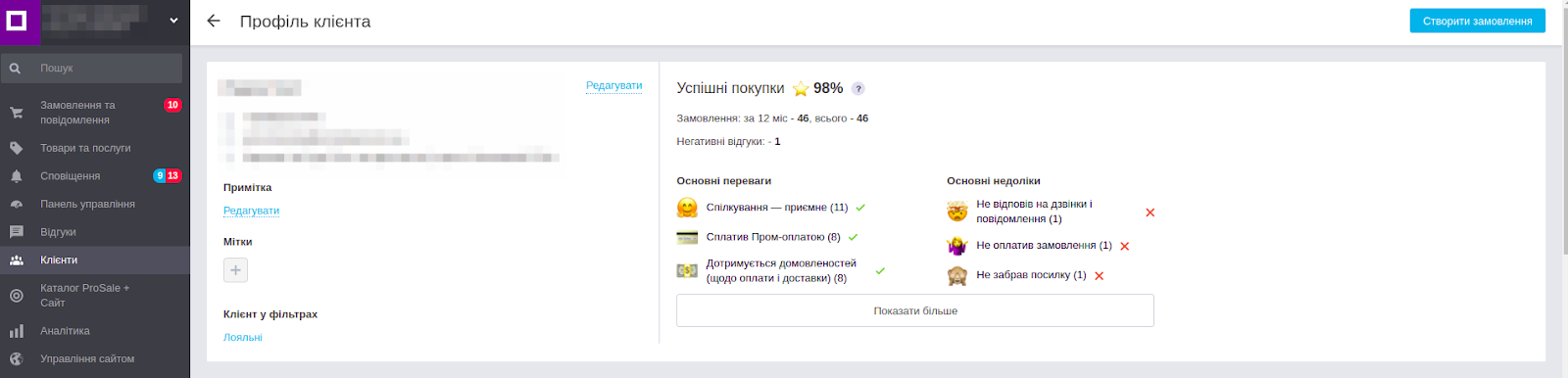Click green check next to Пром-оплатою
The width and height of the screenshot is (1568, 378).
pyautogui.click(x=854, y=237)
